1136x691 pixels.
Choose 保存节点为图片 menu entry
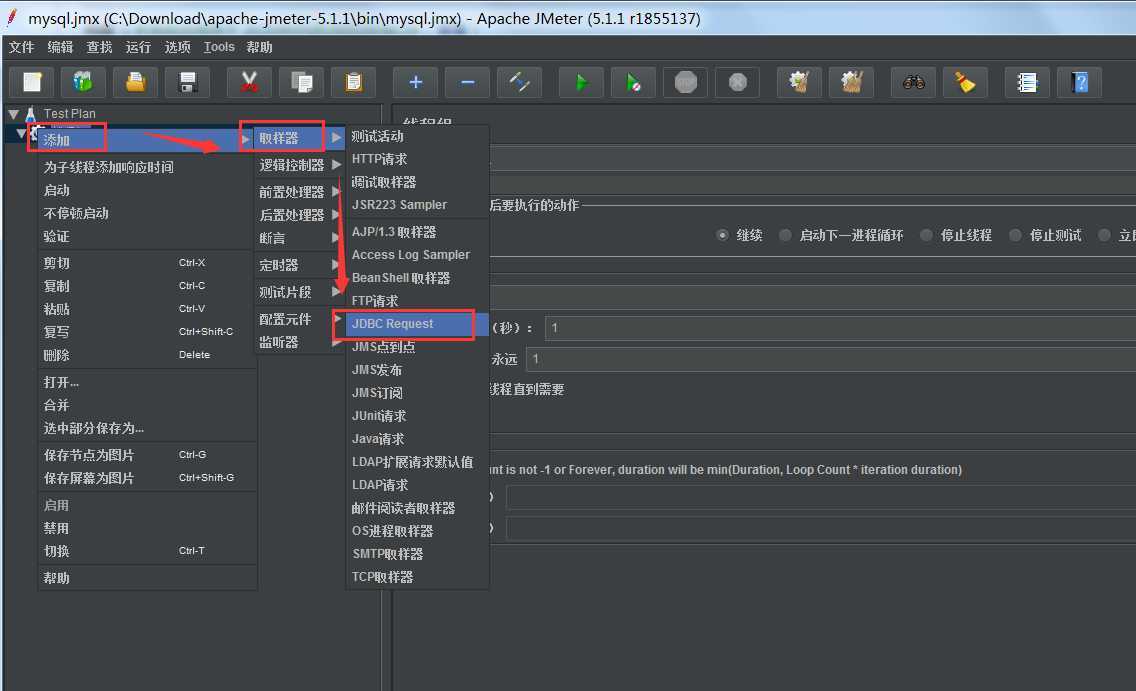146,455
